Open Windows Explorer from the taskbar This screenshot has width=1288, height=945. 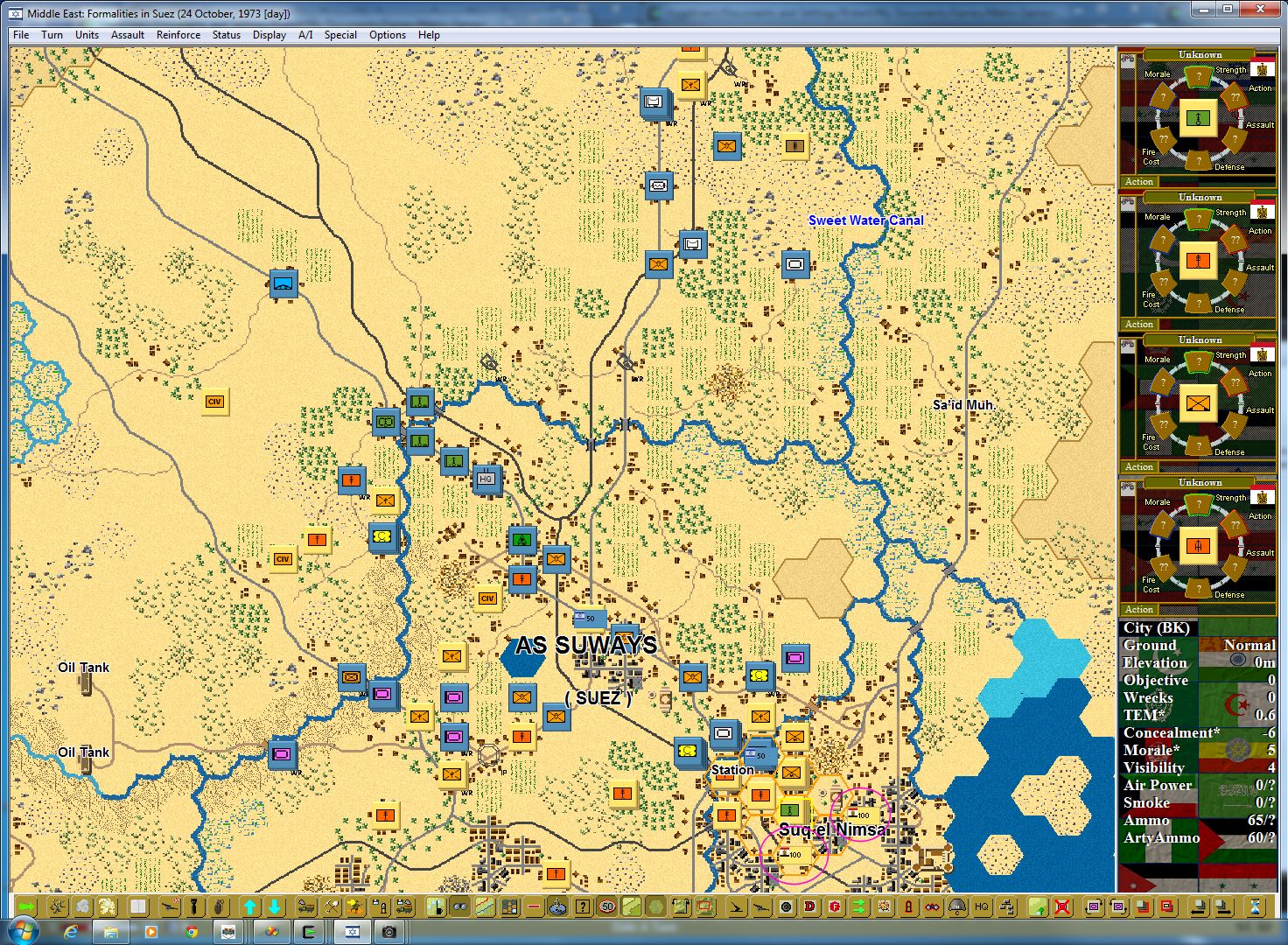point(111,932)
